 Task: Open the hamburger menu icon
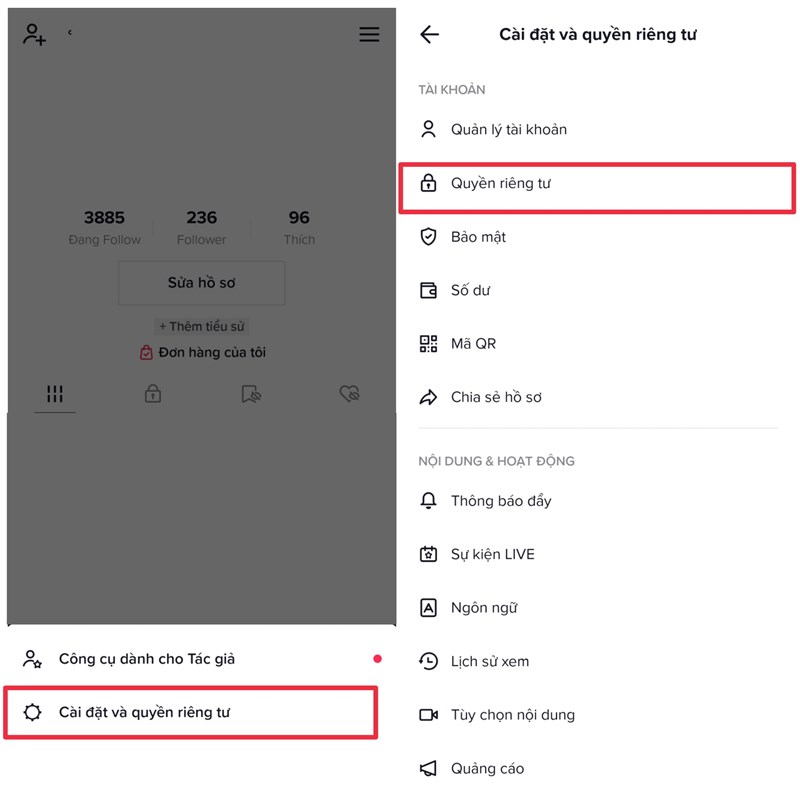pyautogui.click(x=369, y=34)
